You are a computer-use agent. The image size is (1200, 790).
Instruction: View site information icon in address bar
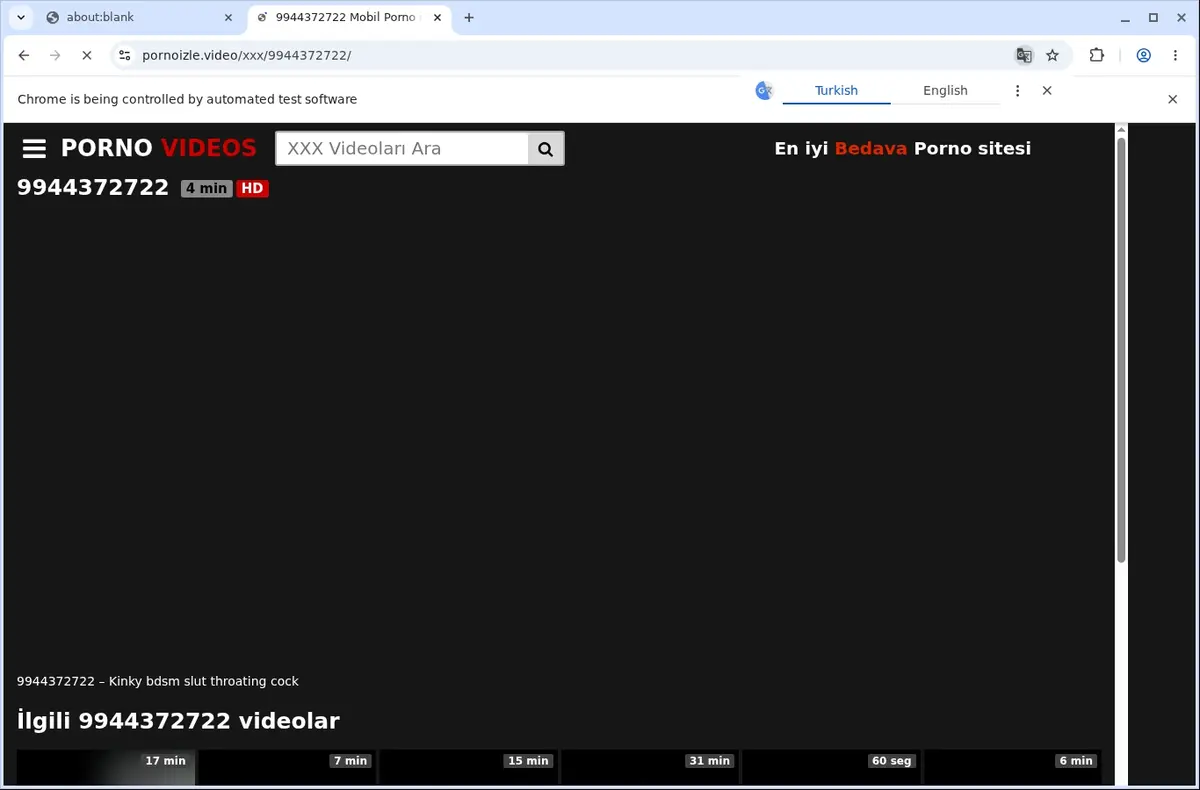(x=124, y=56)
